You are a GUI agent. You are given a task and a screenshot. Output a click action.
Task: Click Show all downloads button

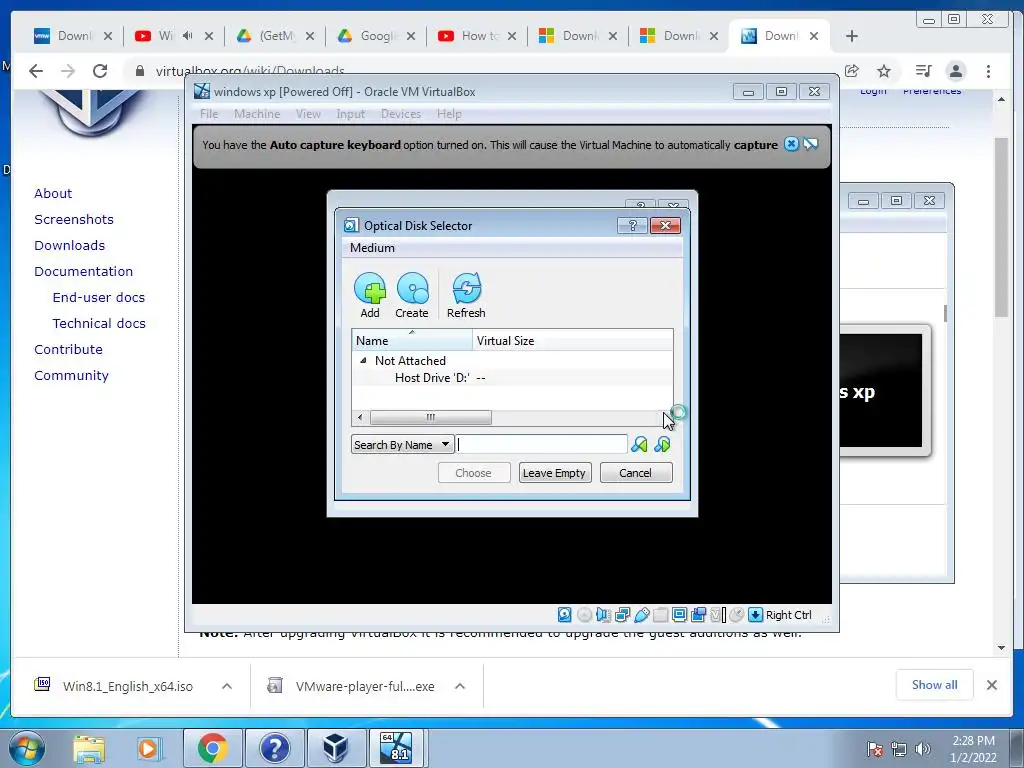pyautogui.click(x=935, y=684)
